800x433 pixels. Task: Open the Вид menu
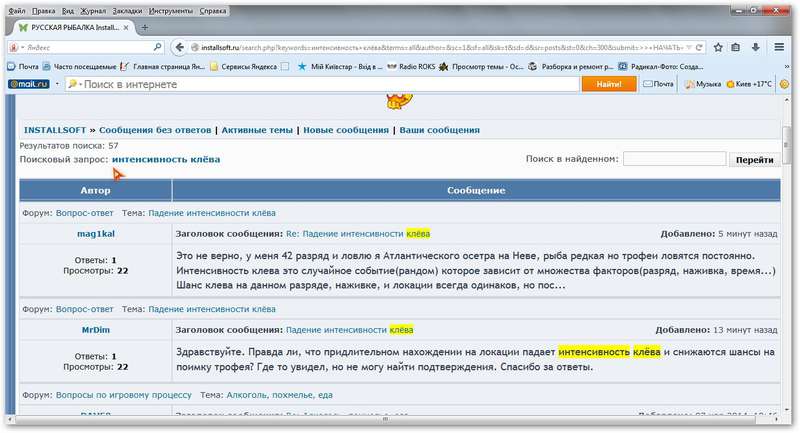tap(67, 11)
